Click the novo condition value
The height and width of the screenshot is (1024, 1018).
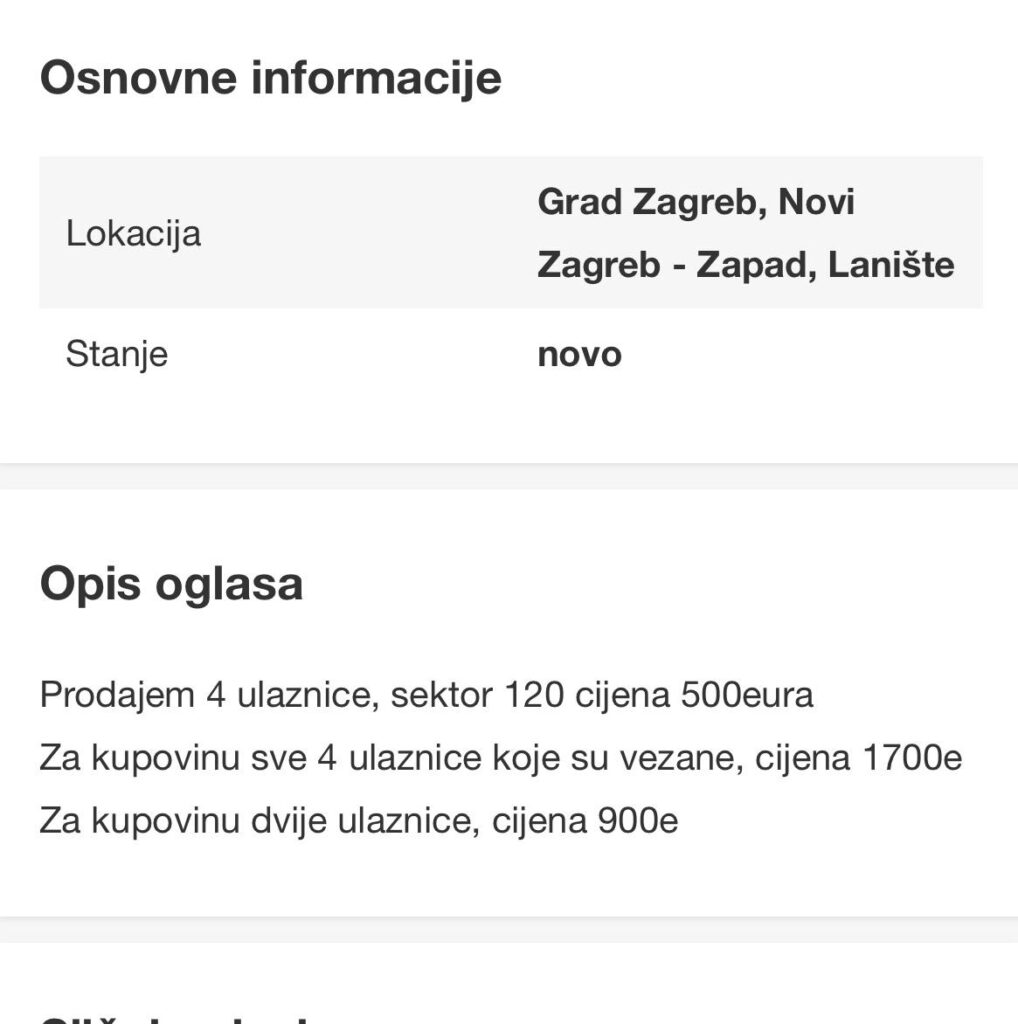pos(579,355)
